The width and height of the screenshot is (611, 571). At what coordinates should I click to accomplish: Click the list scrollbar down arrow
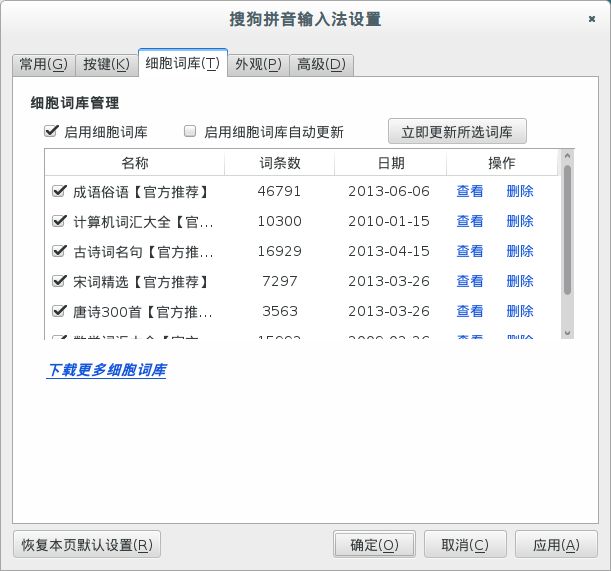[567, 333]
